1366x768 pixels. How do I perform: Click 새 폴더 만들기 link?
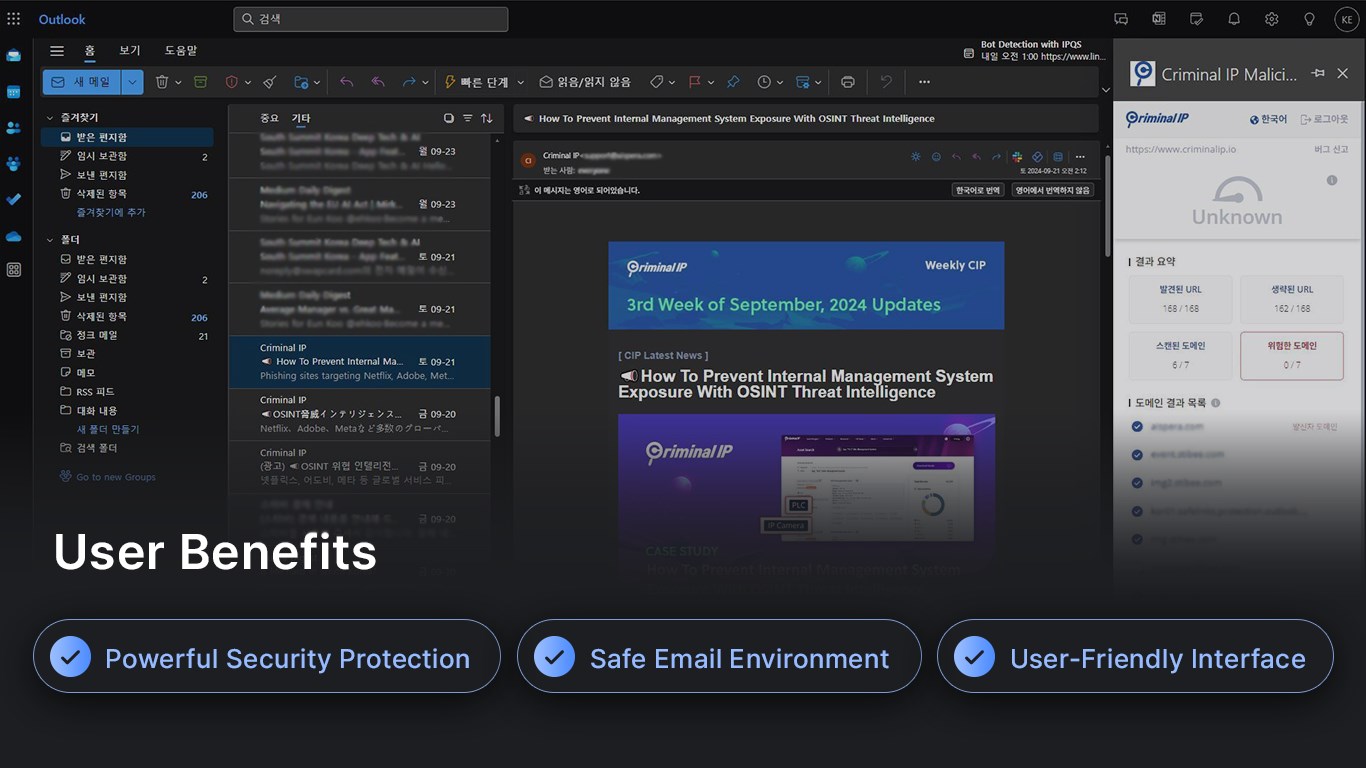coord(108,429)
